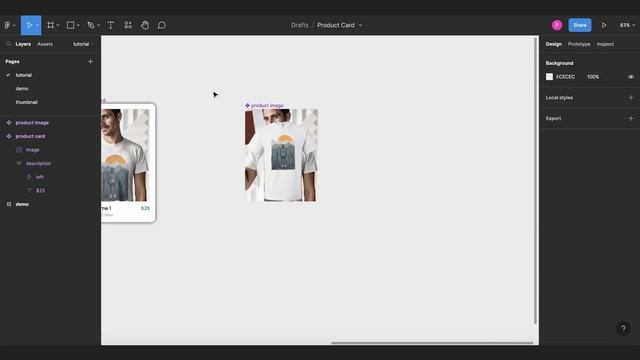Open the tutorial page selector dropdown
Screen dimensions: 640x360
coord(83,44)
